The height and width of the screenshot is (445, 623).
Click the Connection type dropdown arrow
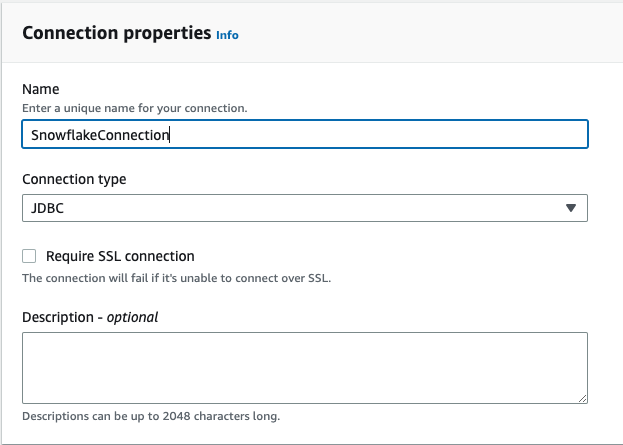[x=570, y=208]
